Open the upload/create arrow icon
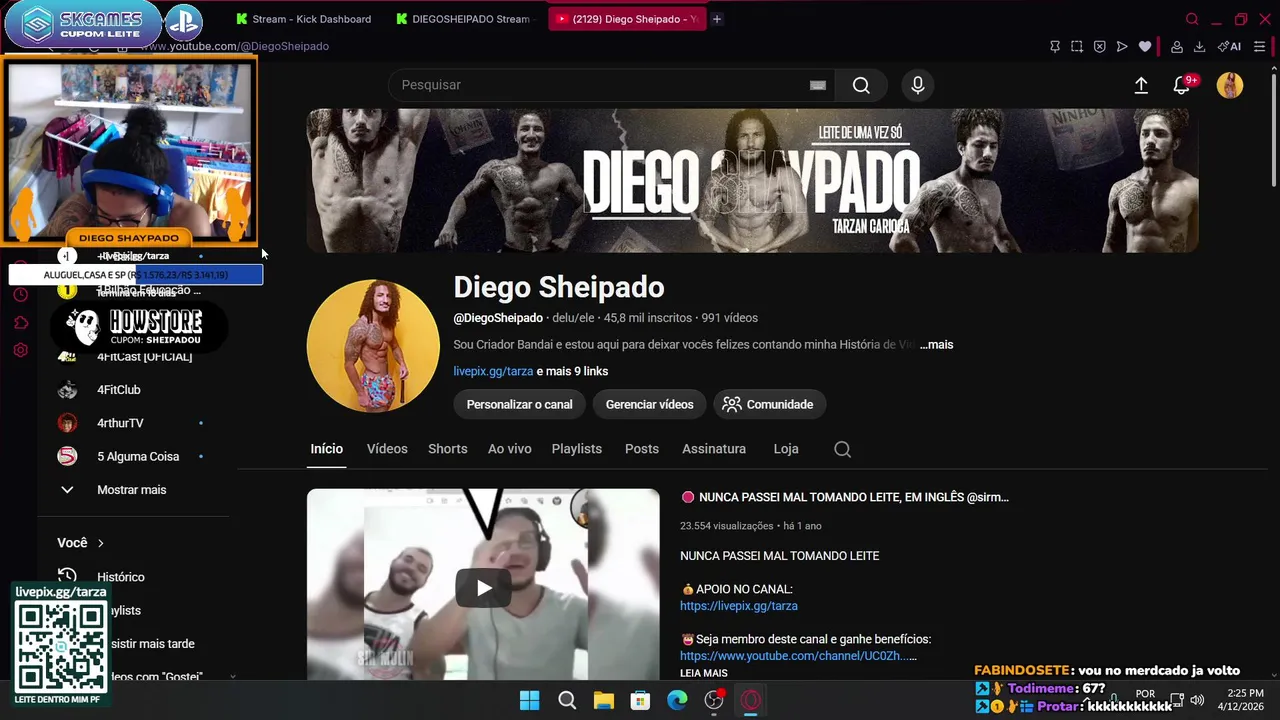The height and width of the screenshot is (720, 1280). [1141, 86]
